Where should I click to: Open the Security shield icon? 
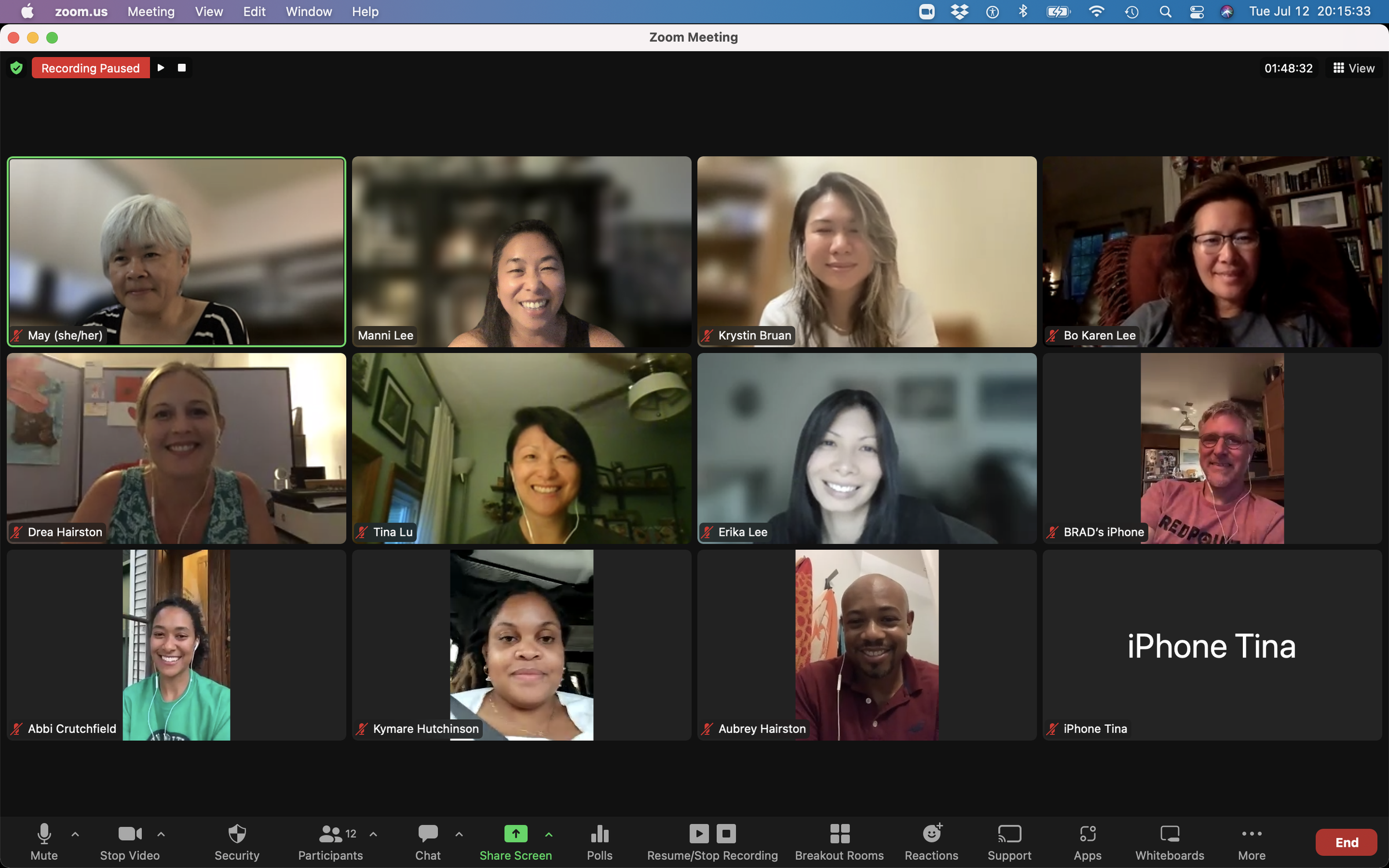point(237,834)
